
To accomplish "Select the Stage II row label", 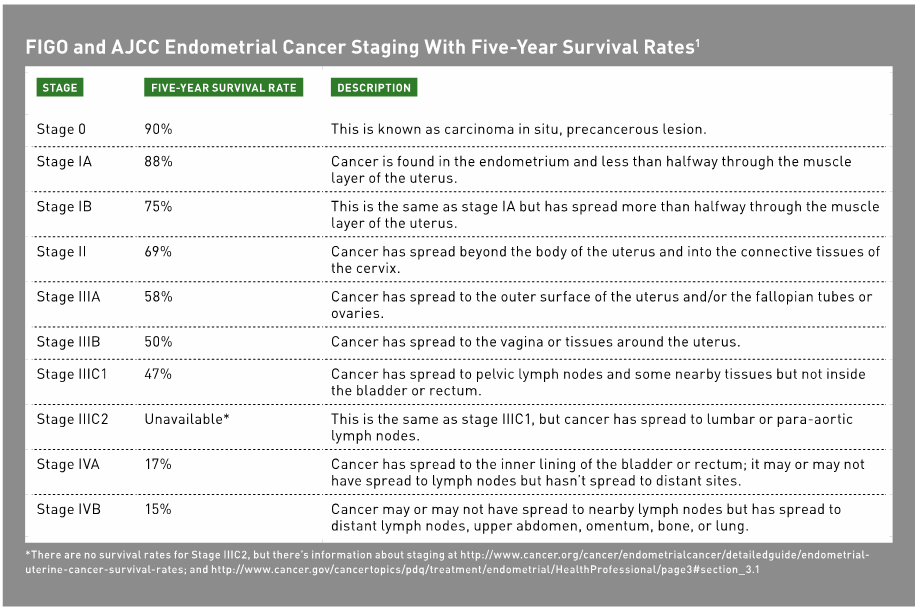I will 62,252.
